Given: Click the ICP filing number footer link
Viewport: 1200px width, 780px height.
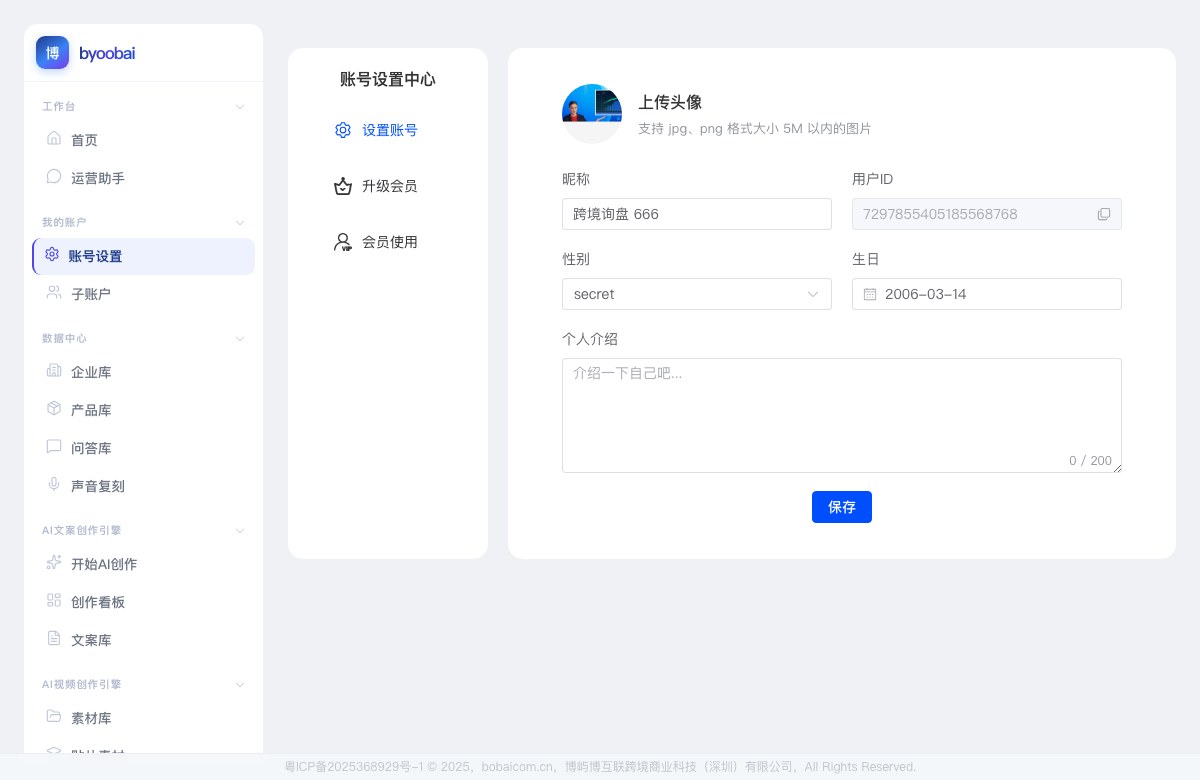Looking at the screenshot, I should [x=354, y=767].
